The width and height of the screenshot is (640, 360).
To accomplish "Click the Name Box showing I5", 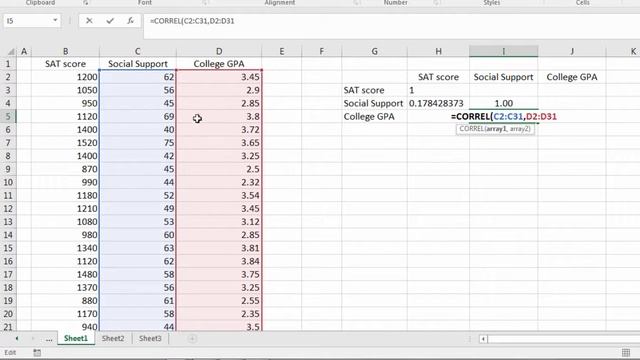I will [27, 20].
